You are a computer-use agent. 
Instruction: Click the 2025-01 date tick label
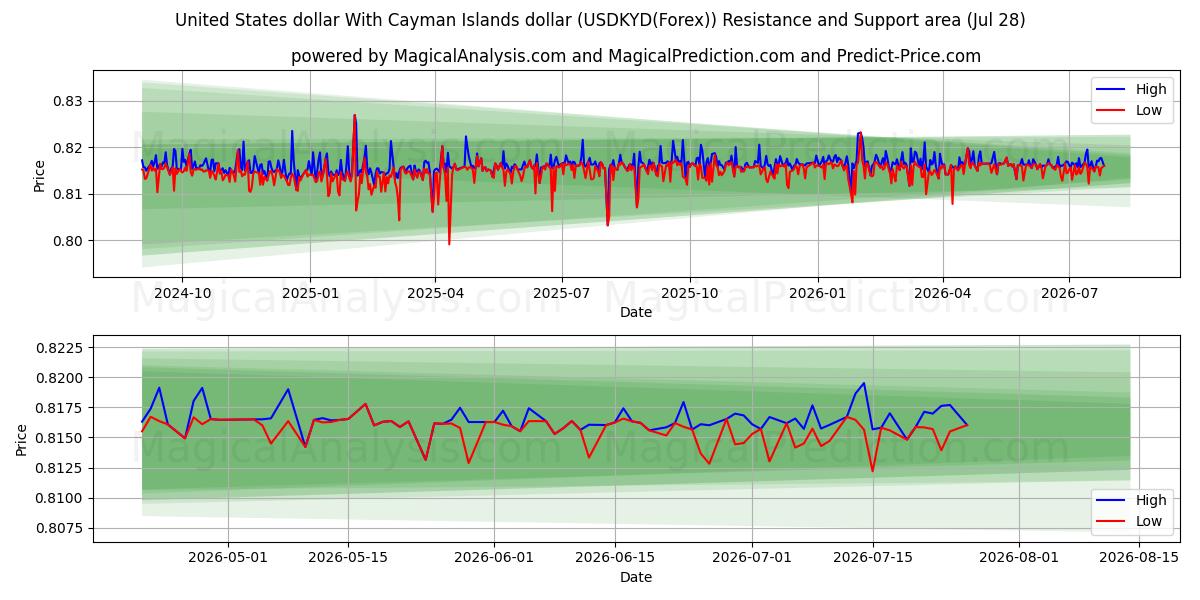click(x=309, y=294)
